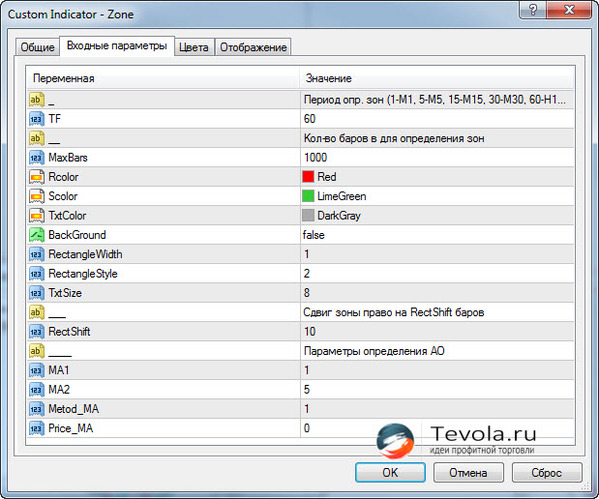Select the Входные параметры tab
The width and height of the screenshot is (599, 499).
(x=117, y=46)
